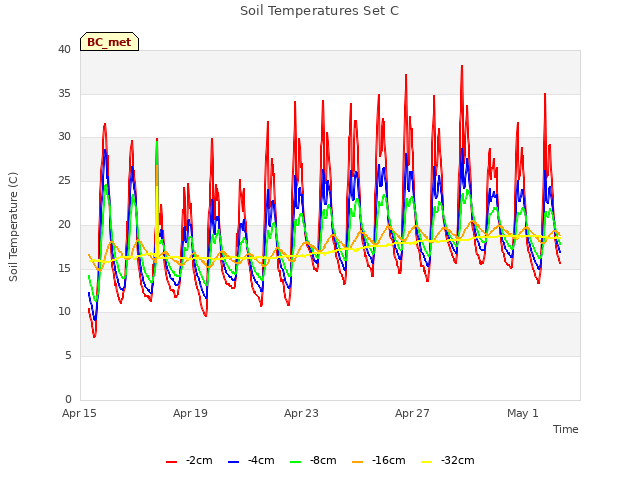Toggle the -32cm series legend entry
Image resolution: width=640 pixels, height=480 pixels.
[447, 460]
